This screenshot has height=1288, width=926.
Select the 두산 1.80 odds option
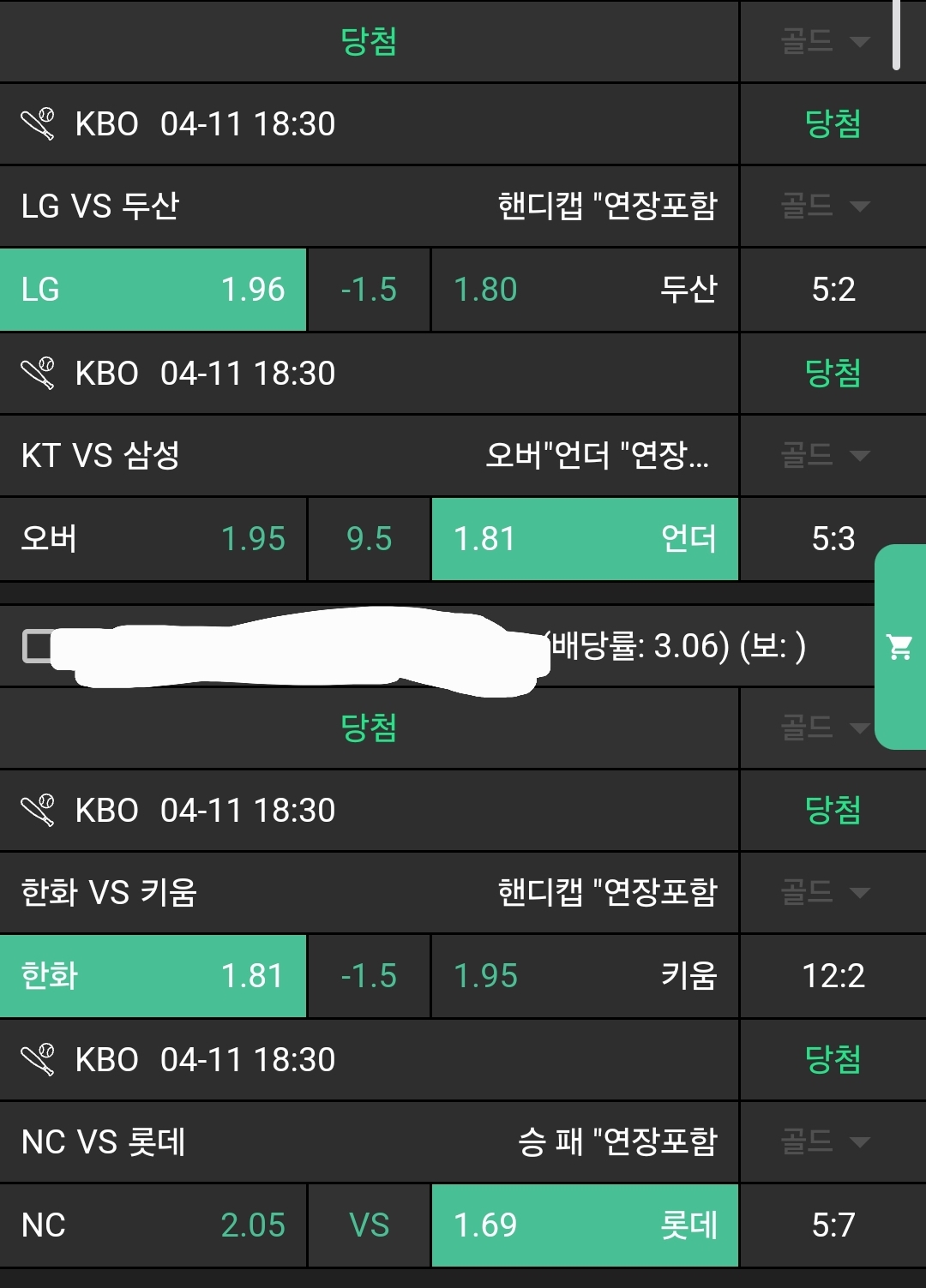[x=585, y=290]
